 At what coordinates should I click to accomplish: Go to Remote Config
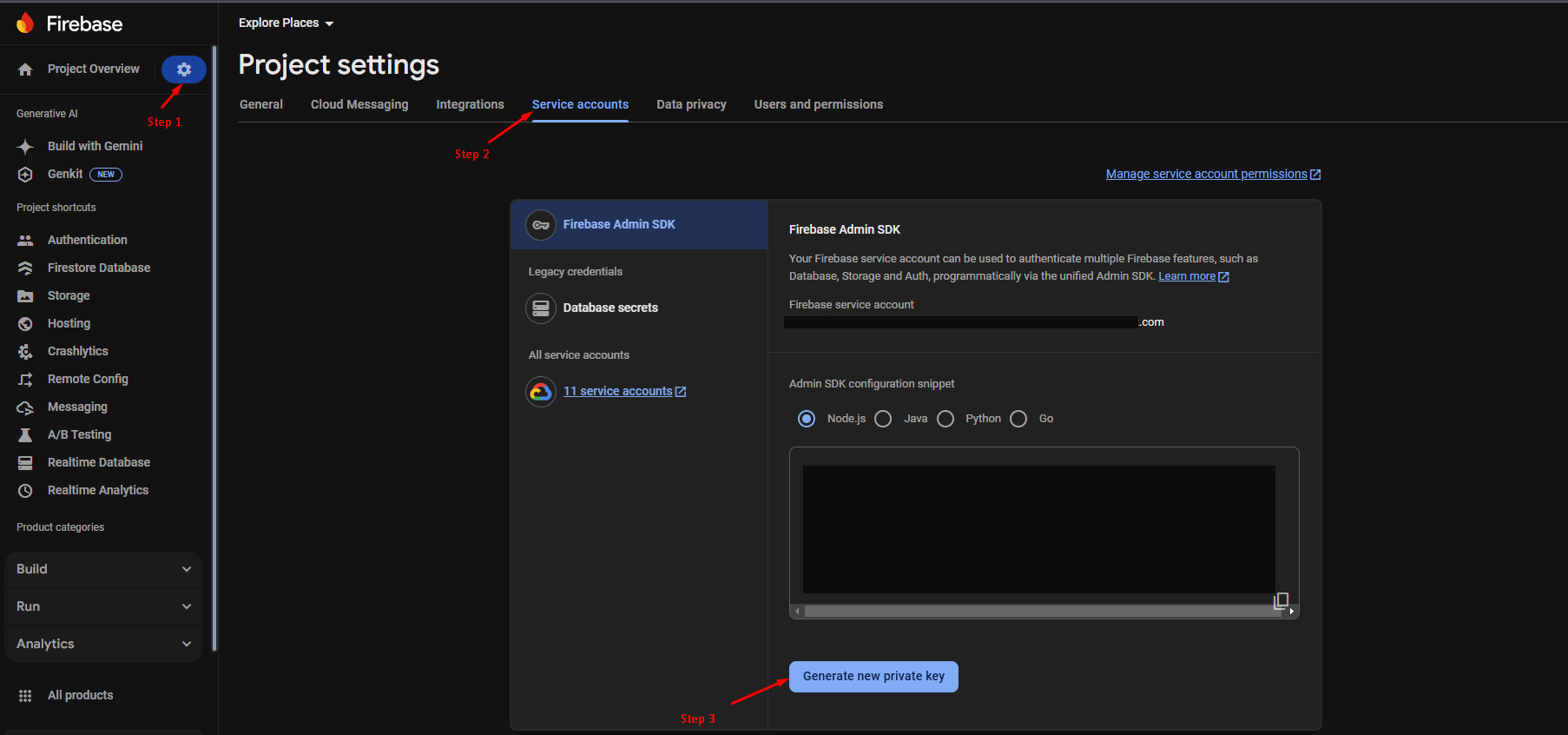click(x=88, y=379)
